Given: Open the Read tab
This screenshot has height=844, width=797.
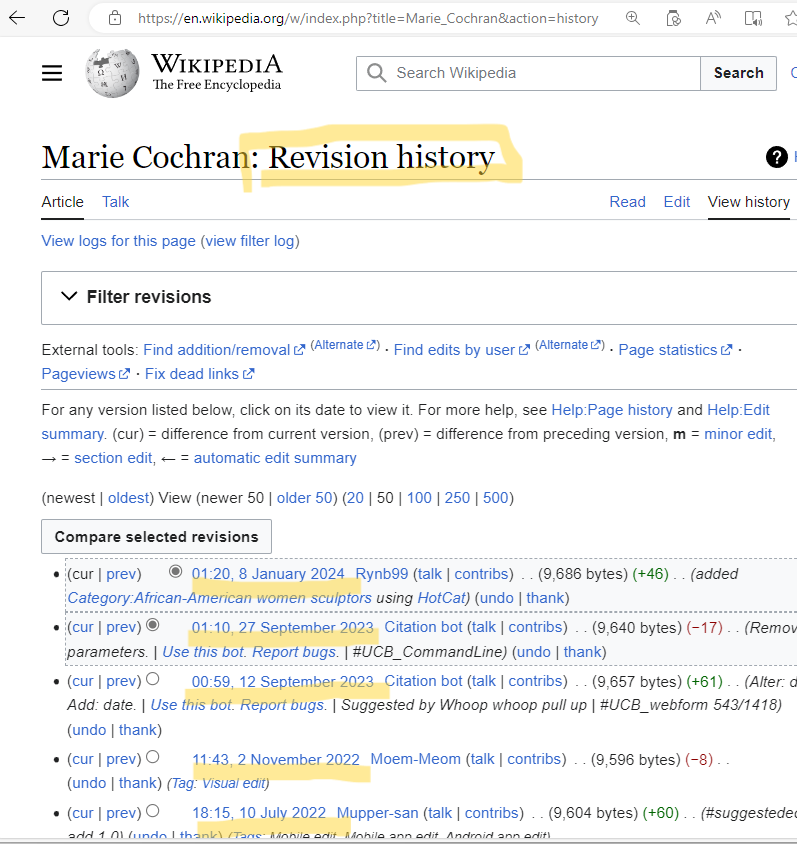Looking at the screenshot, I should coord(627,202).
